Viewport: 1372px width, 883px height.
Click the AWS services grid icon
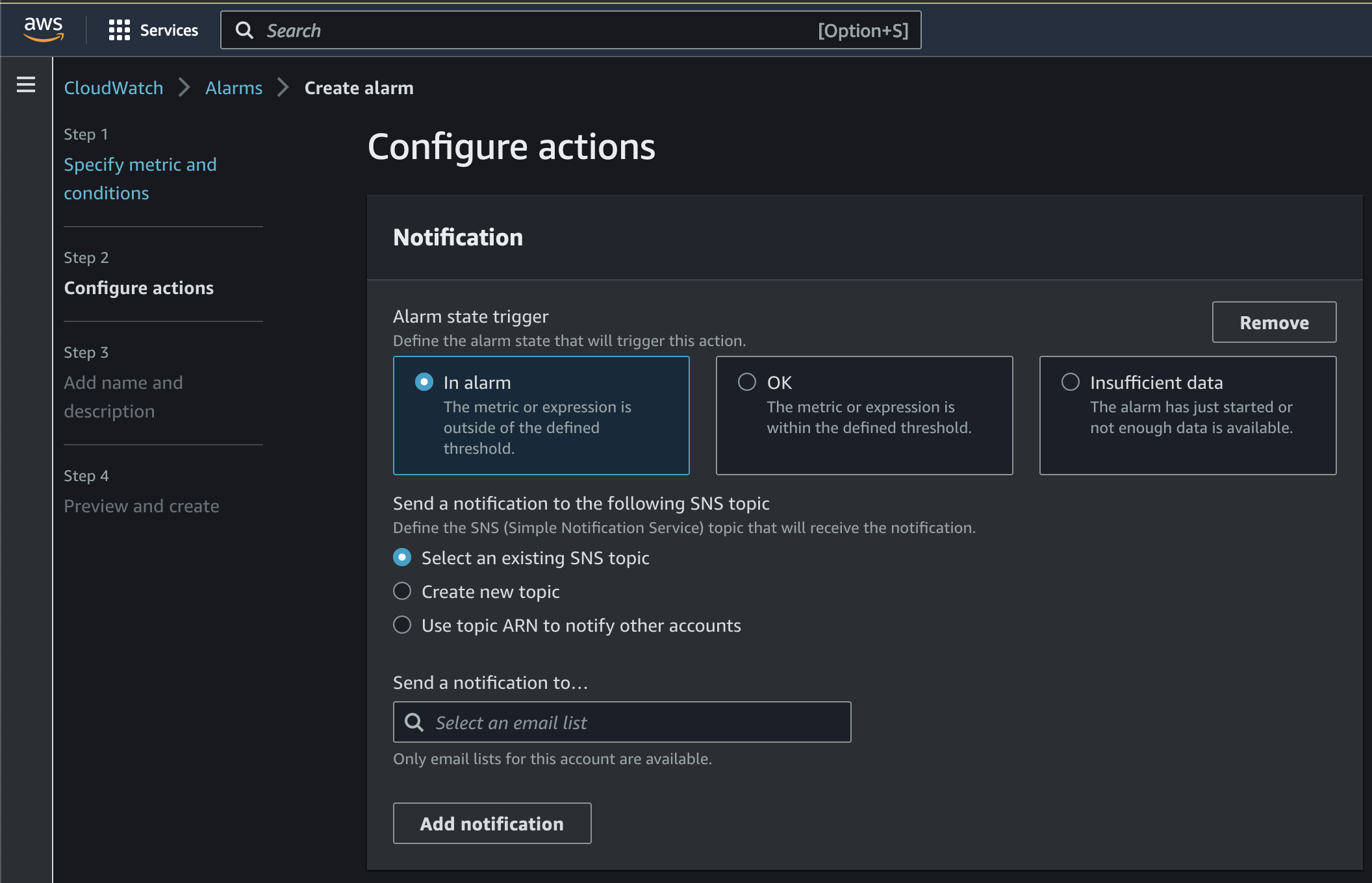[x=118, y=29]
